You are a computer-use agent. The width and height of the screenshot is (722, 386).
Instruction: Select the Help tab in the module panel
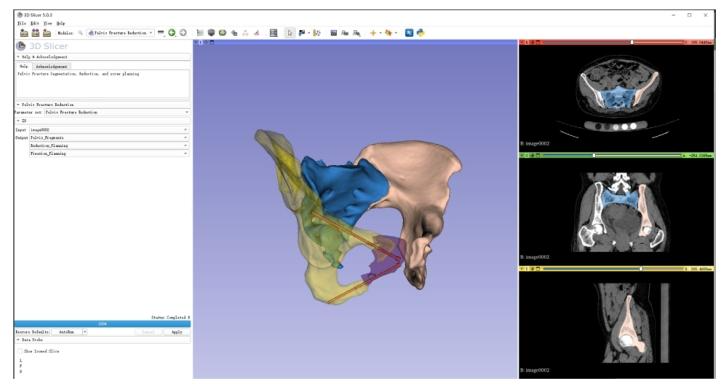pyautogui.click(x=23, y=66)
